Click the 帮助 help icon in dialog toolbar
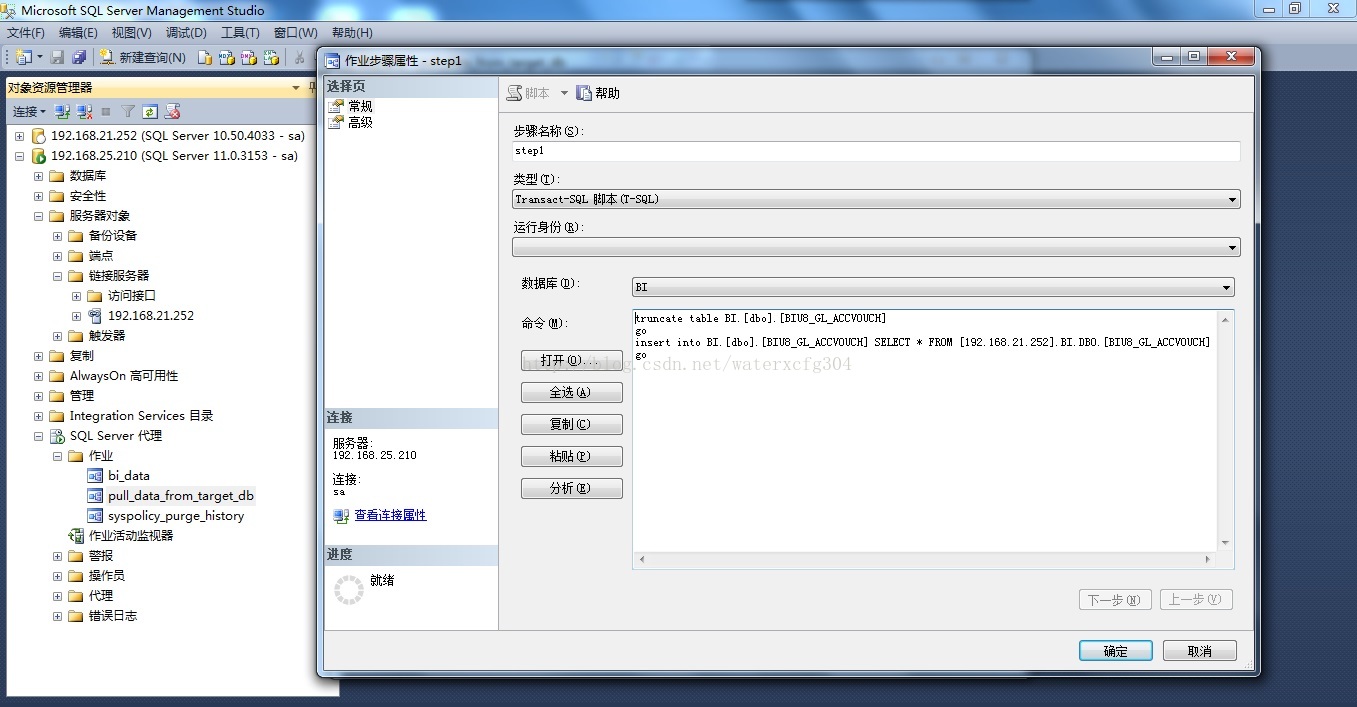The height and width of the screenshot is (707, 1357). click(x=584, y=93)
